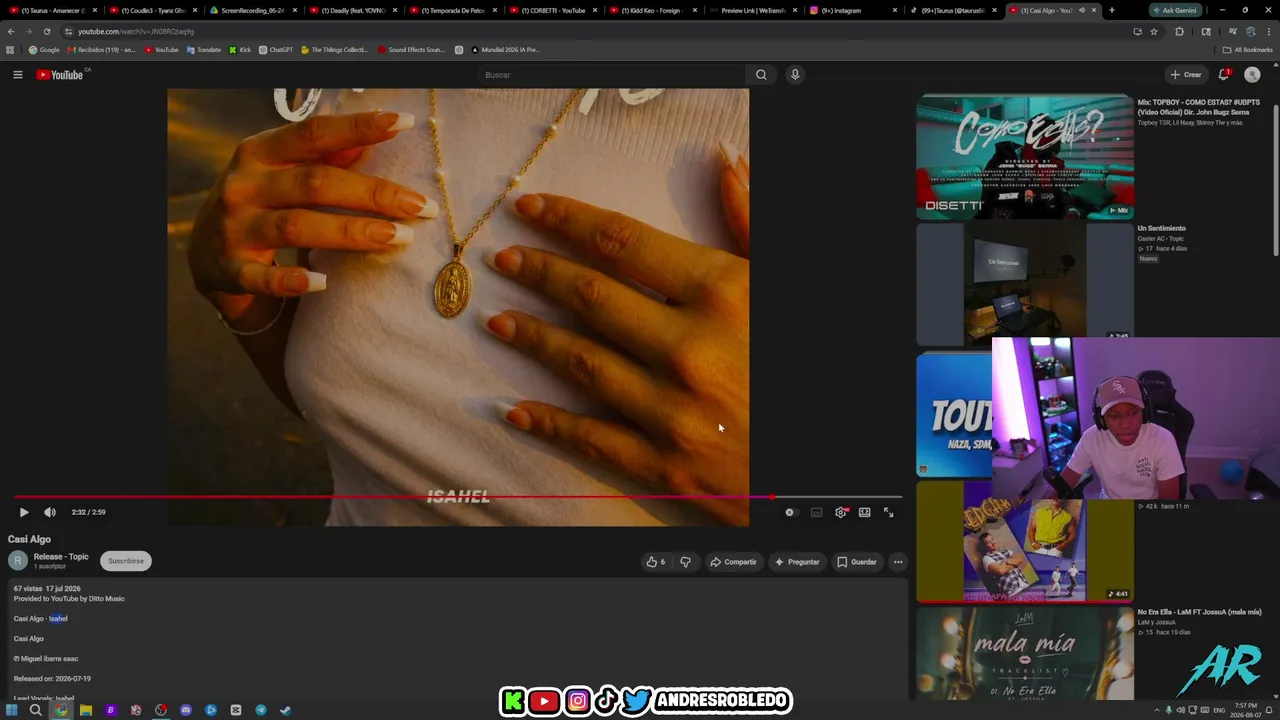Click the address bar URL
This screenshot has width=1280, height=720.
[x=136, y=31]
